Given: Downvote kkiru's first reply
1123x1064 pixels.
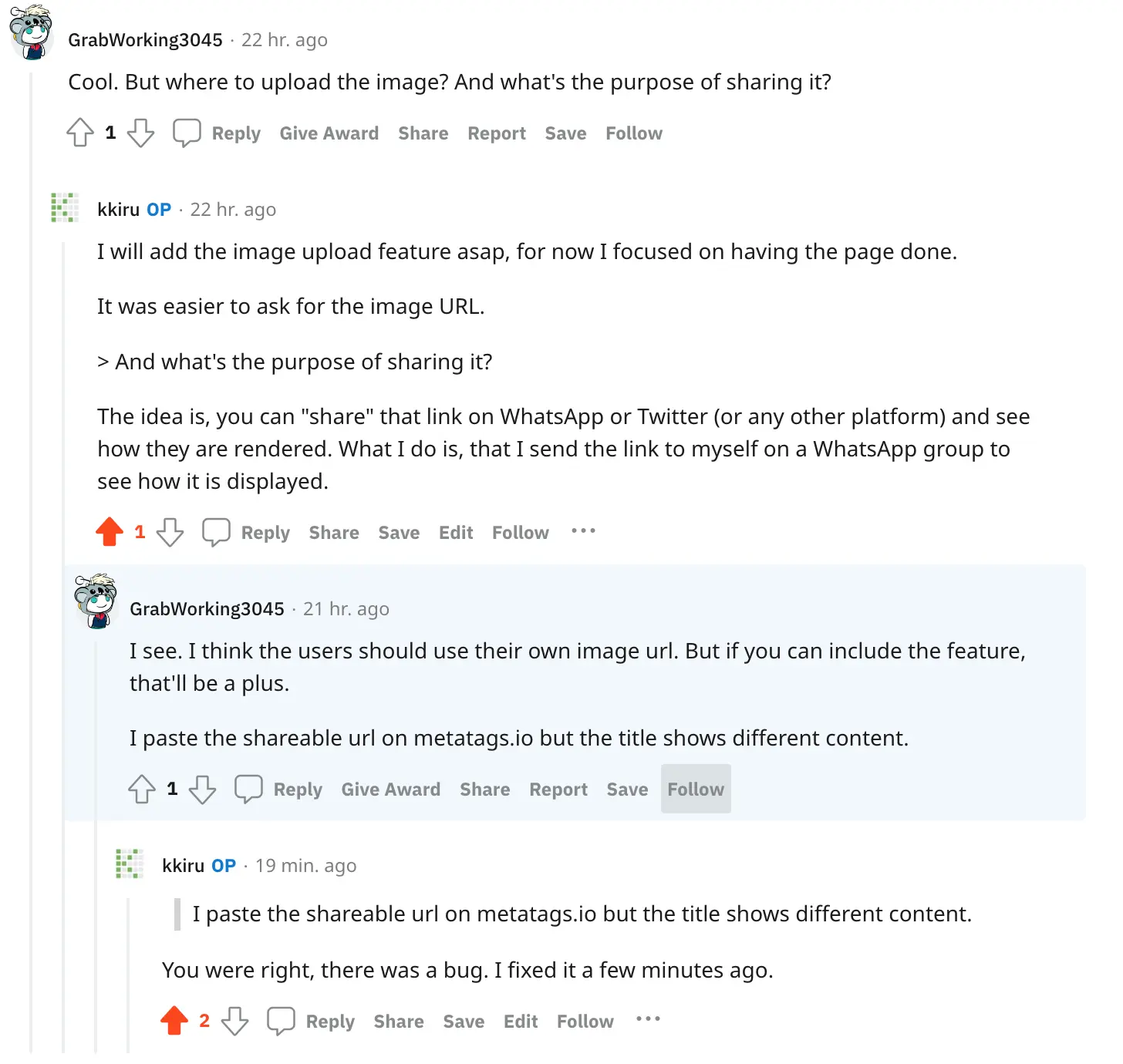Looking at the screenshot, I should (170, 532).
